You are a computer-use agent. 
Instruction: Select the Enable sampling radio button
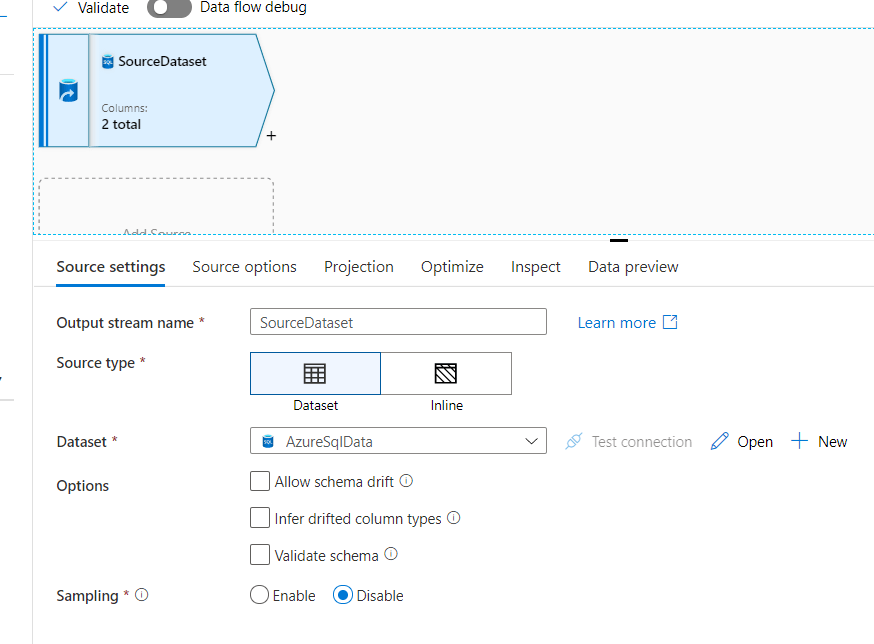(x=260, y=595)
